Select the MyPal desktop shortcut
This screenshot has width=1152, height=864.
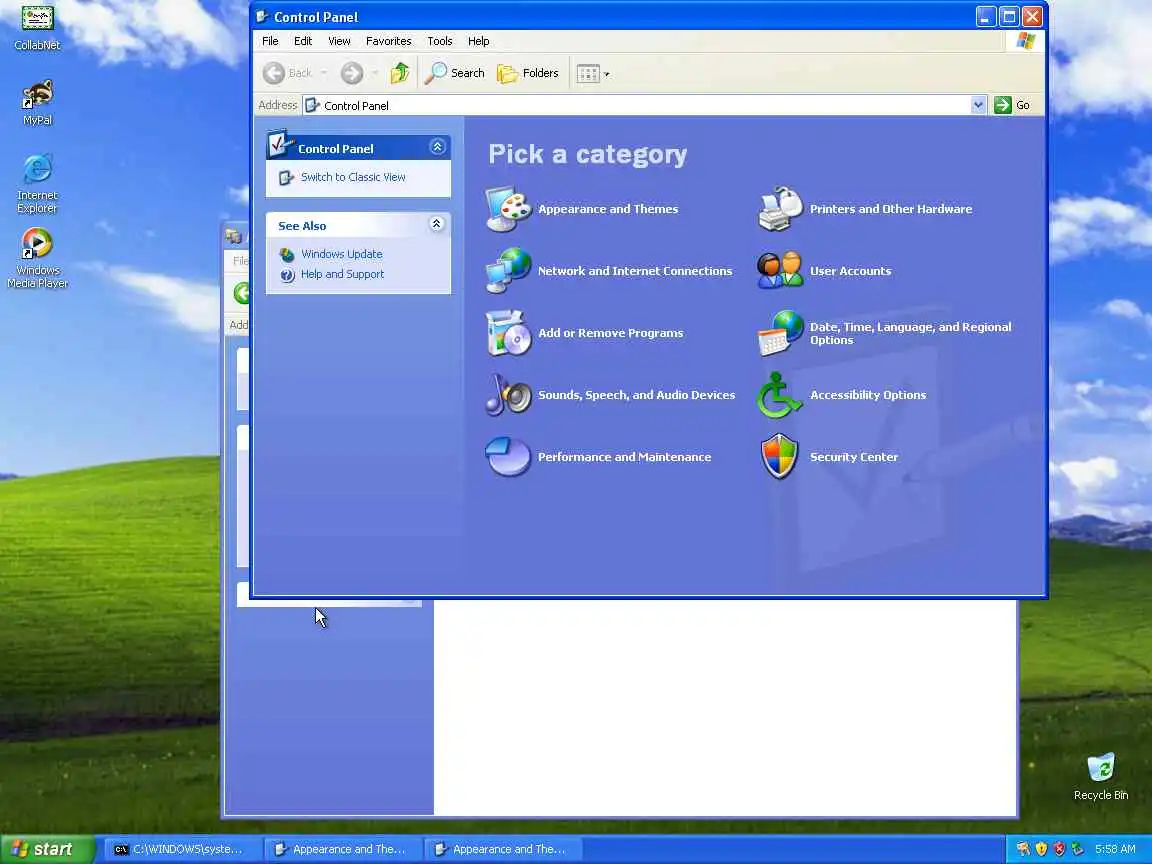37,103
